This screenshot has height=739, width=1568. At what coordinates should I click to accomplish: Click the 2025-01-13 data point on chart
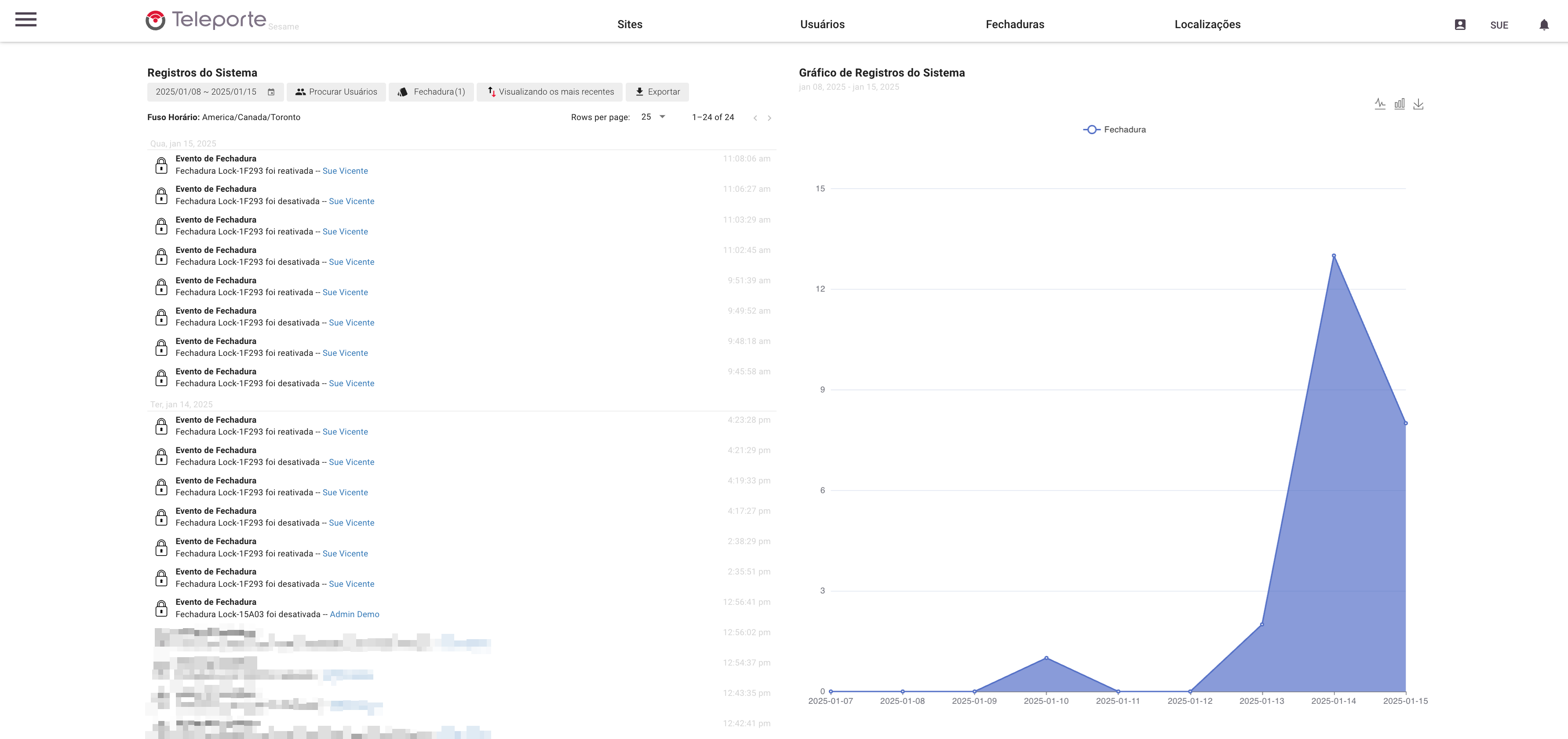(1262, 625)
